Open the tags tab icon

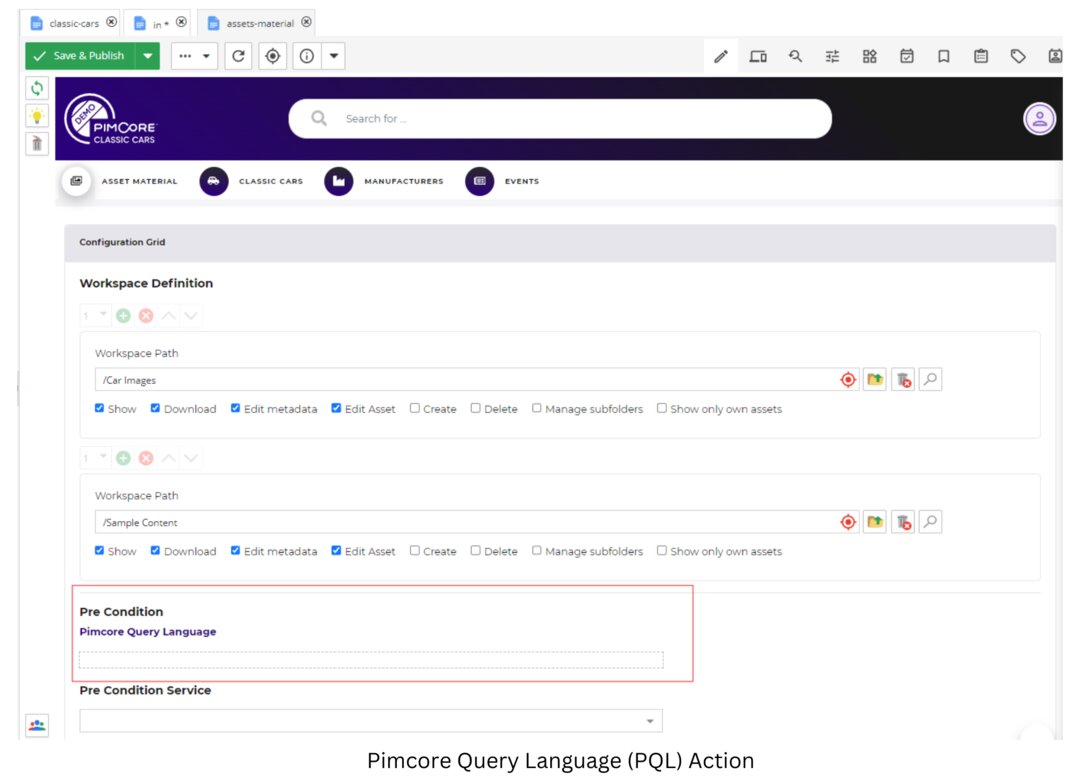pyautogui.click(x=1018, y=57)
